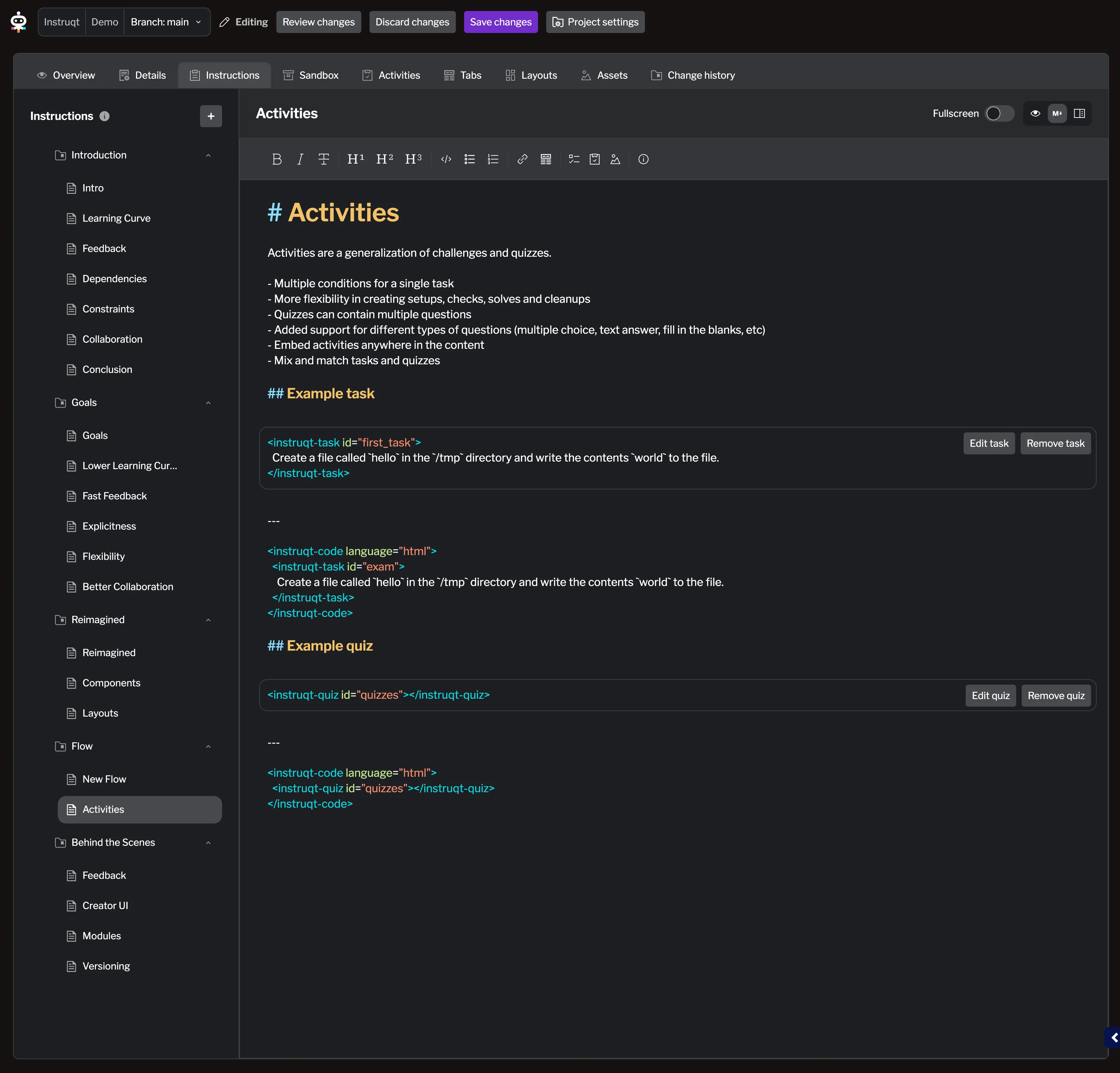Insert a numbered list

tap(493, 159)
